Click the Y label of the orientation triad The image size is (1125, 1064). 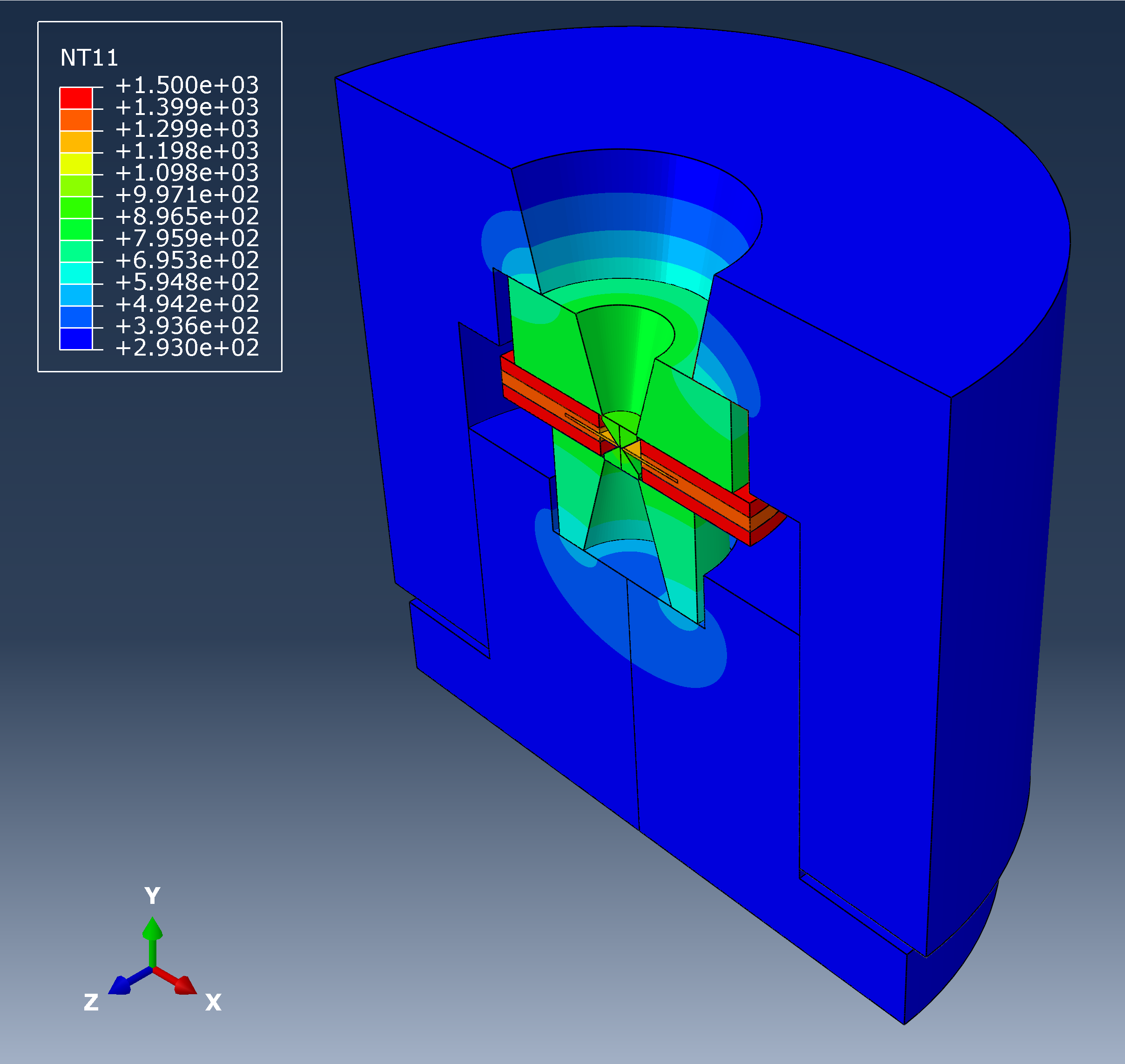(x=152, y=896)
